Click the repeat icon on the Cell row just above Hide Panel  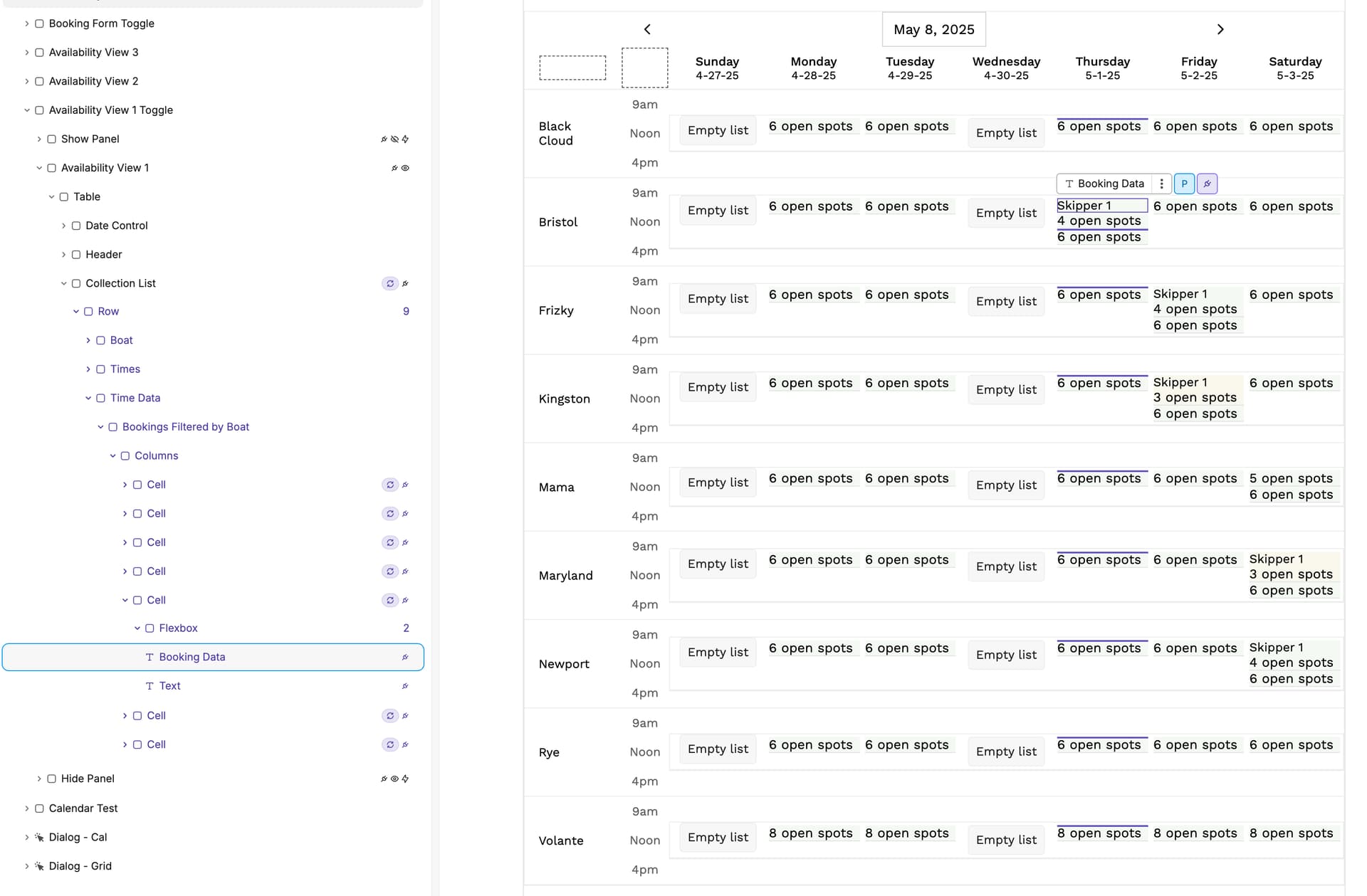pyautogui.click(x=390, y=744)
